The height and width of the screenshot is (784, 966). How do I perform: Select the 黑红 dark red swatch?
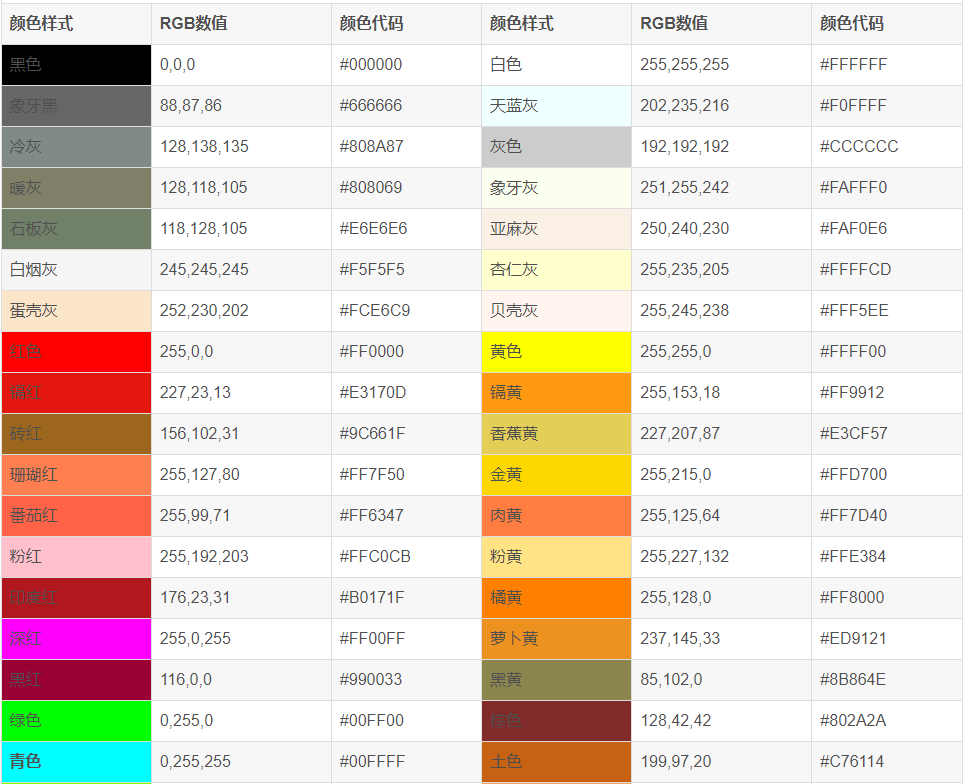tap(76, 680)
